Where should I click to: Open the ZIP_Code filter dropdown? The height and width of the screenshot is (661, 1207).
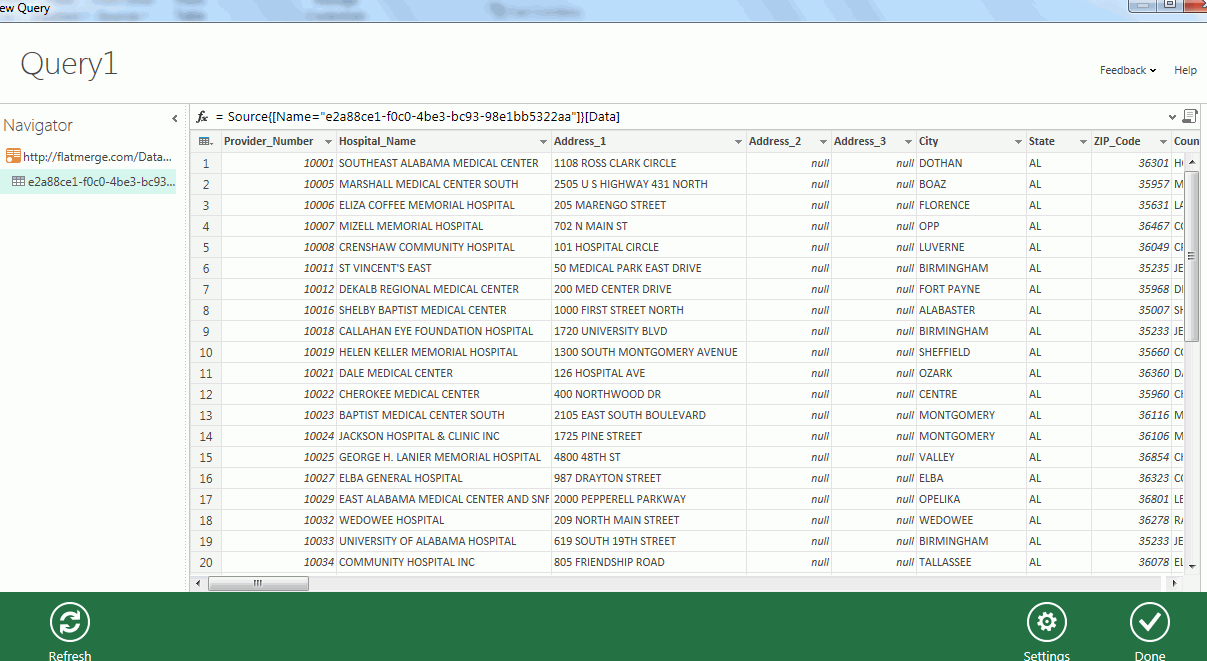tap(1161, 141)
